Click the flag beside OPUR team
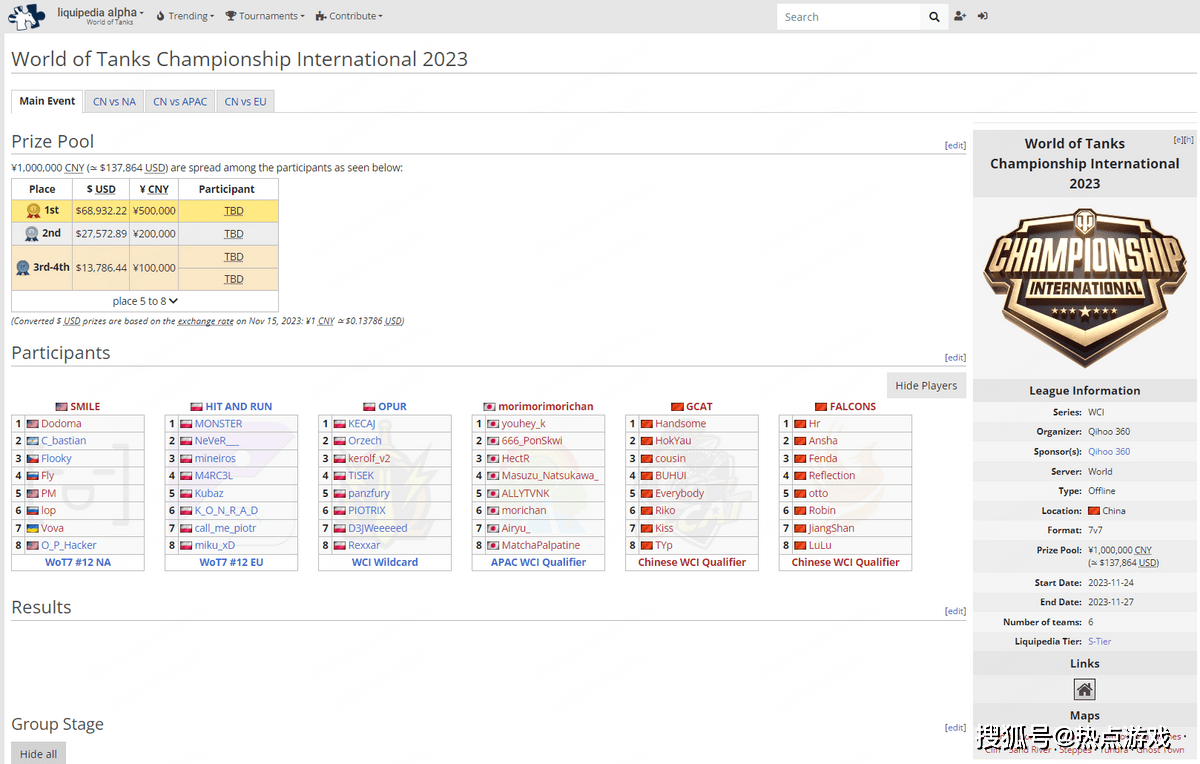 click(369, 407)
